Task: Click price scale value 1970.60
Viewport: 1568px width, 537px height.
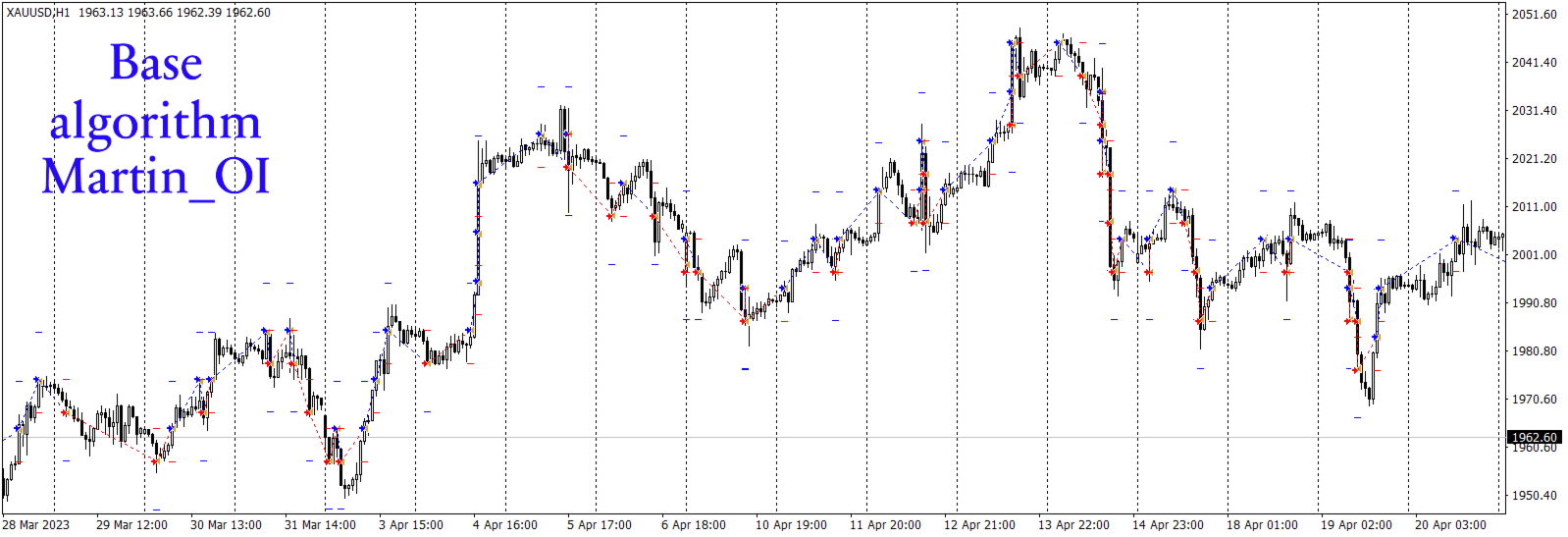Action: pyautogui.click(x=1534, y=400)
